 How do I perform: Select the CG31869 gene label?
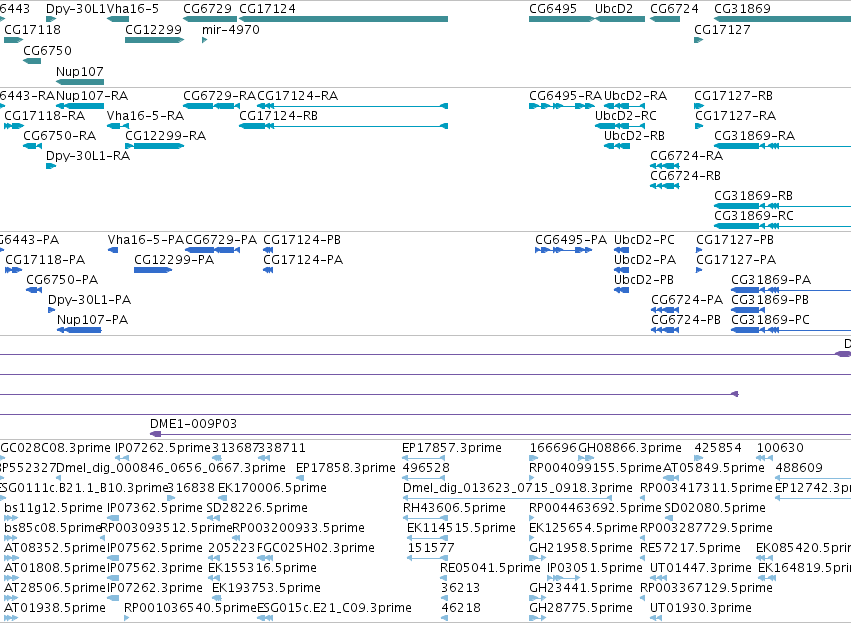point(742,9)
